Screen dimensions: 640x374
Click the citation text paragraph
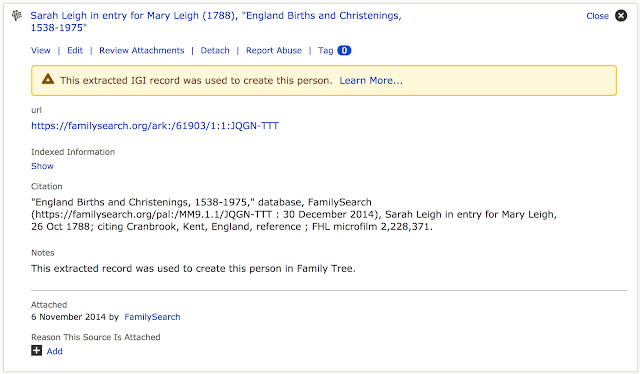(294, 214)
